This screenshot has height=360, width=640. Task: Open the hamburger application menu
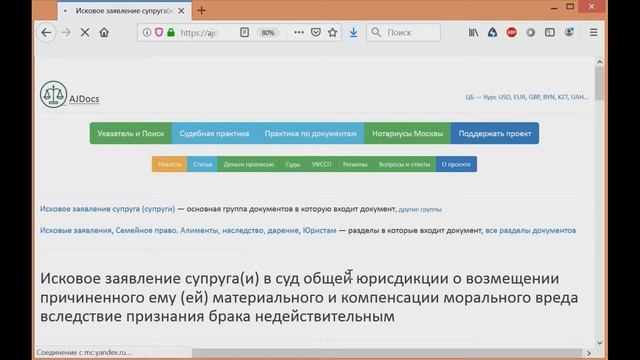593,32
